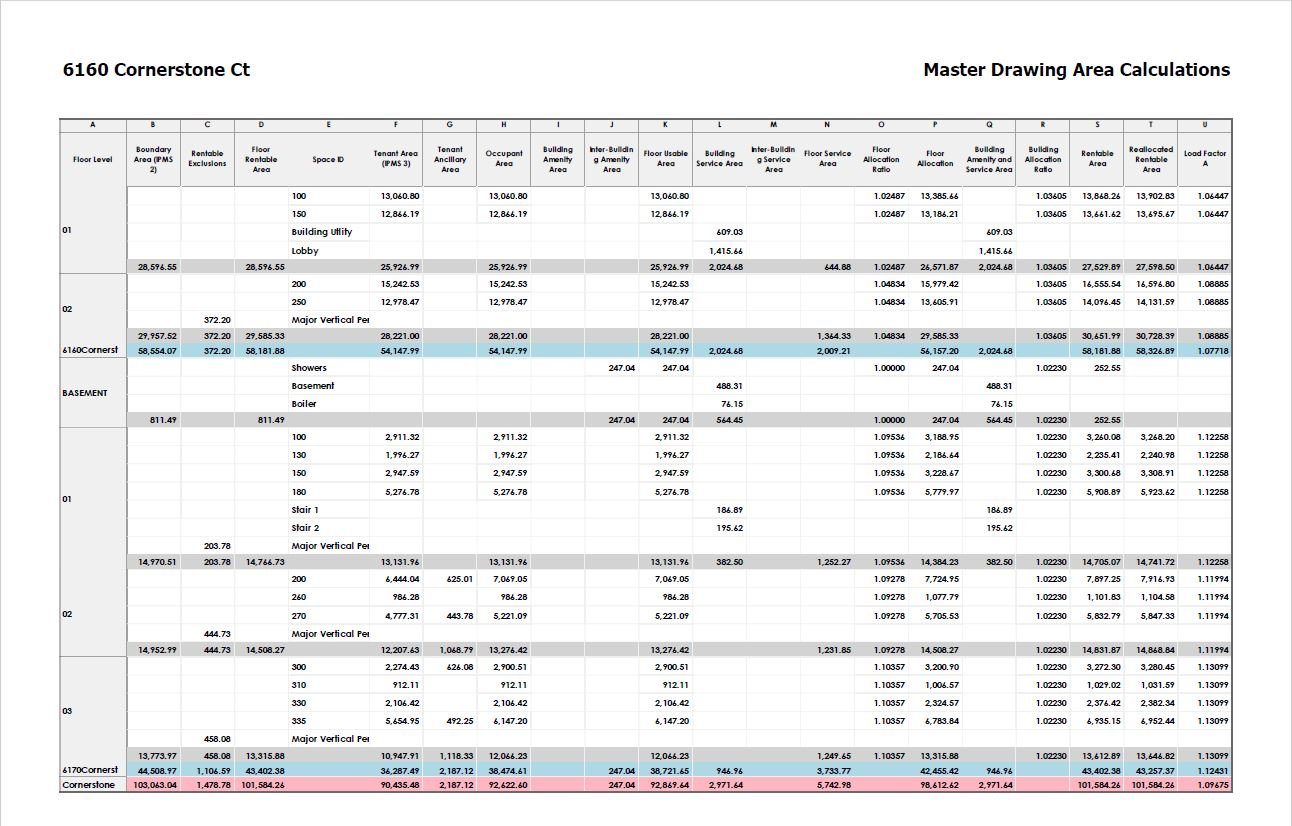The width and height of the screenshot is (1292, 826).
Task: Select the "6160Cornerst" subtotal row label
Action: pyautogui.click(x=90, y=351)
